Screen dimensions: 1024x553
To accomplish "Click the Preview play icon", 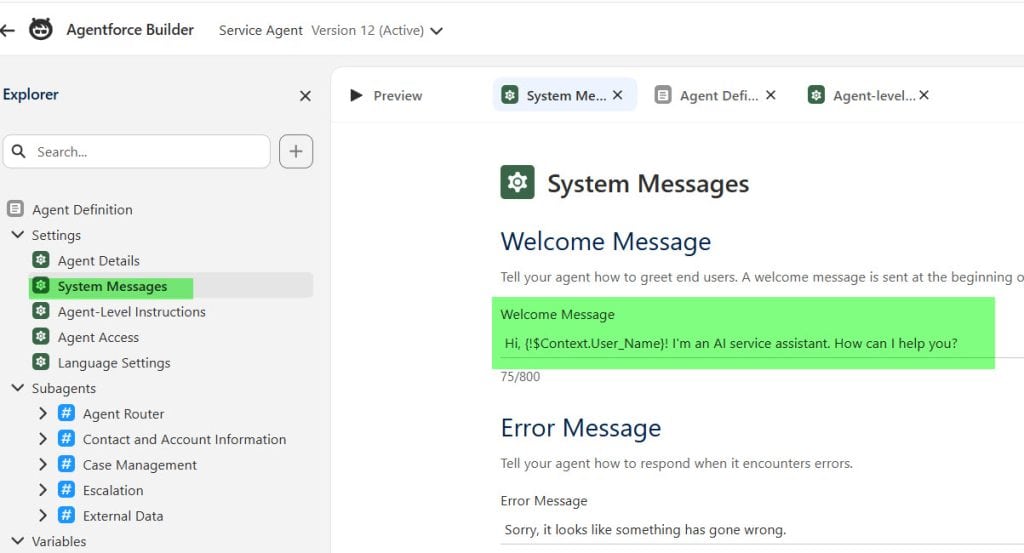I will point(356,95).
